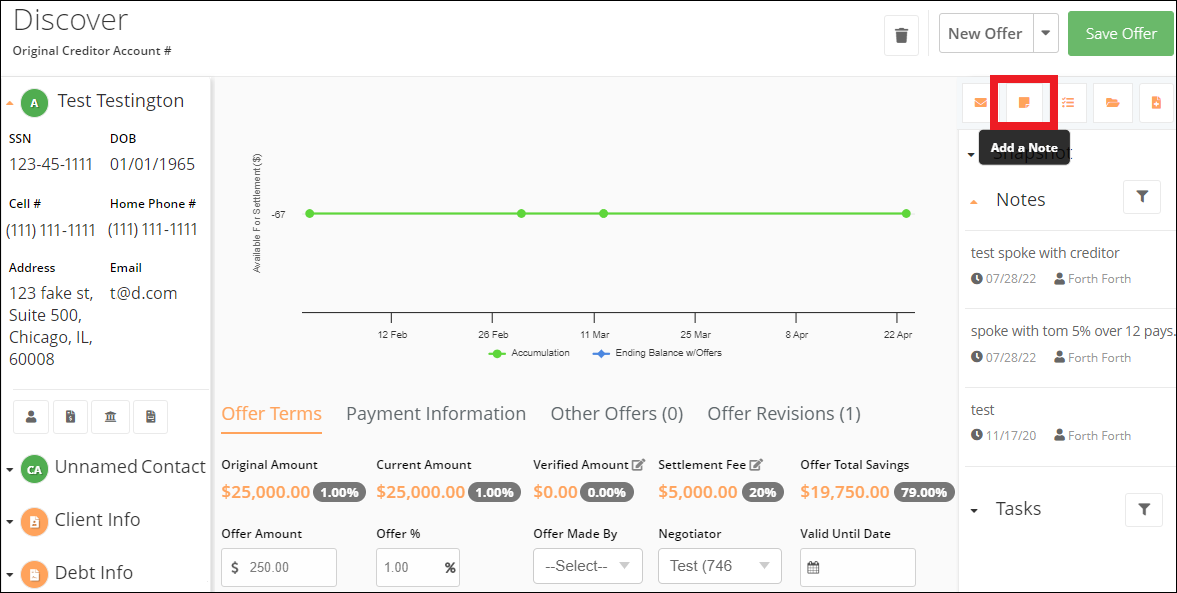
Task: Open the Other Offers (0) tab
Action: [617, 414]
